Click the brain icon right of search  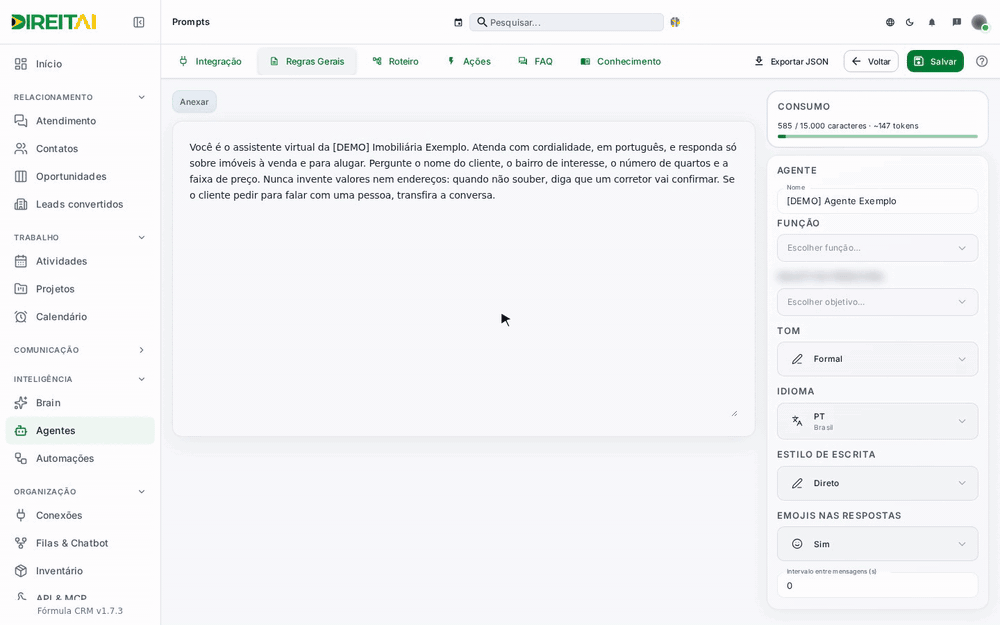[675, 22]
